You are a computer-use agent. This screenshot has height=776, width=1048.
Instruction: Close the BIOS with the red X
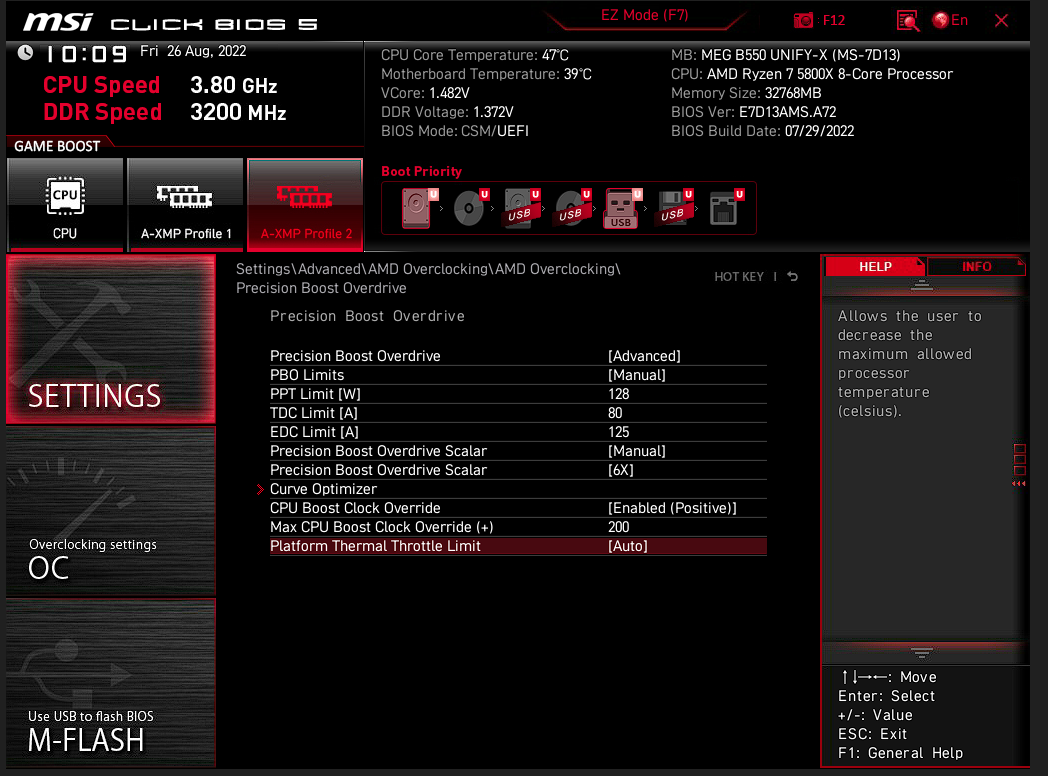pyautogui.click(x=1001, y=21)
